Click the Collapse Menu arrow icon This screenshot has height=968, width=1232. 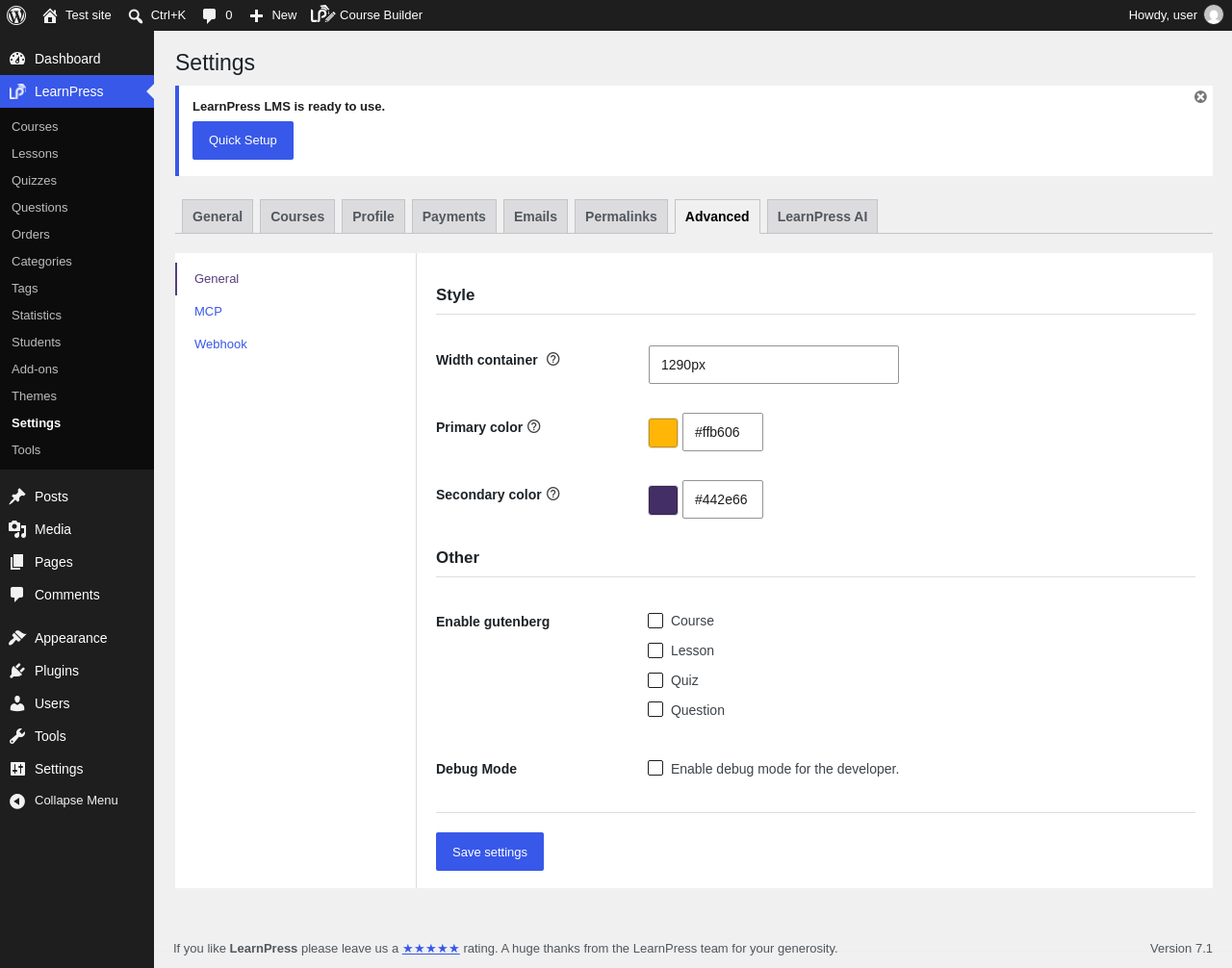pyautogui.click(x=17, y=801)
